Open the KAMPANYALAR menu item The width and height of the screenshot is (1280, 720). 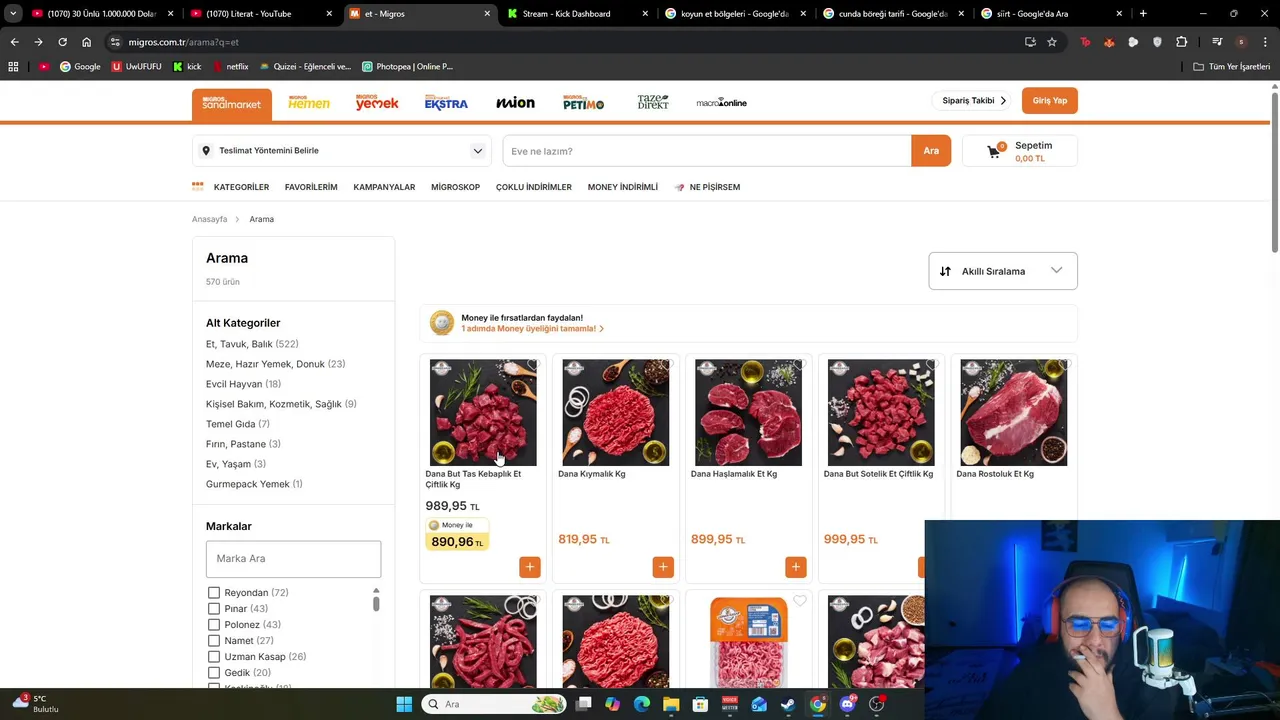point(384,187)
